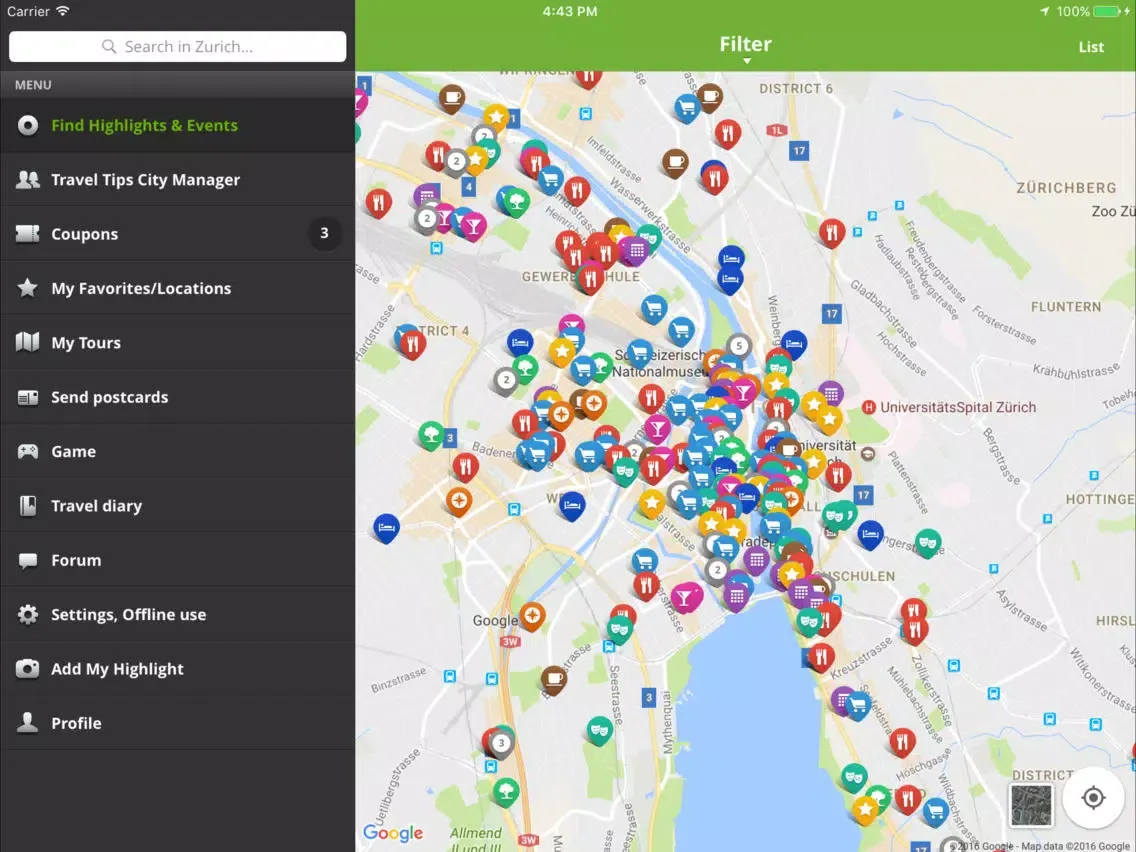
Task: Switch to satellite map thumbnail
Action: (1031, 805)
